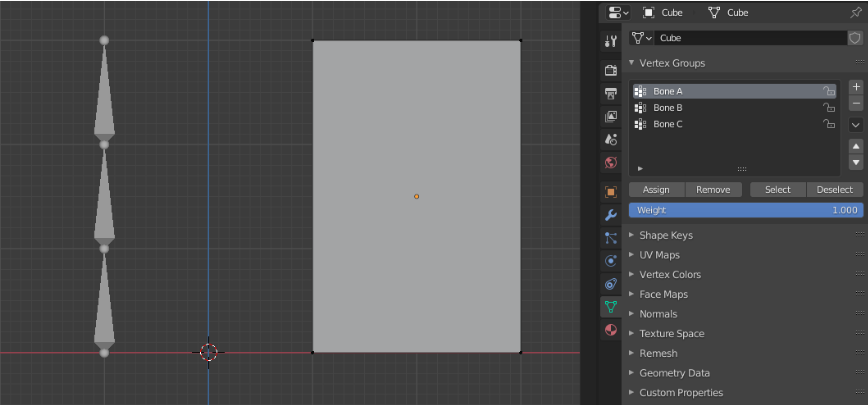Screen dimensions: 868x405
Task: Open the World properties tab
Action: pos(611,163)
